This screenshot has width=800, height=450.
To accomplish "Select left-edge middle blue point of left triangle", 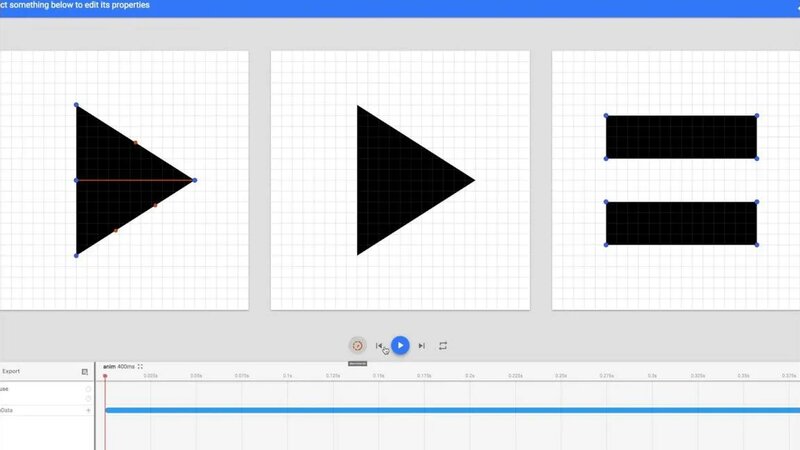I will pyautogui.click(x=76, y=180).
